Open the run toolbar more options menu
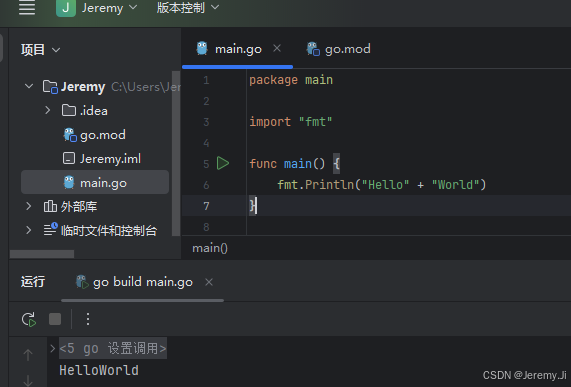 coord(88,319)
